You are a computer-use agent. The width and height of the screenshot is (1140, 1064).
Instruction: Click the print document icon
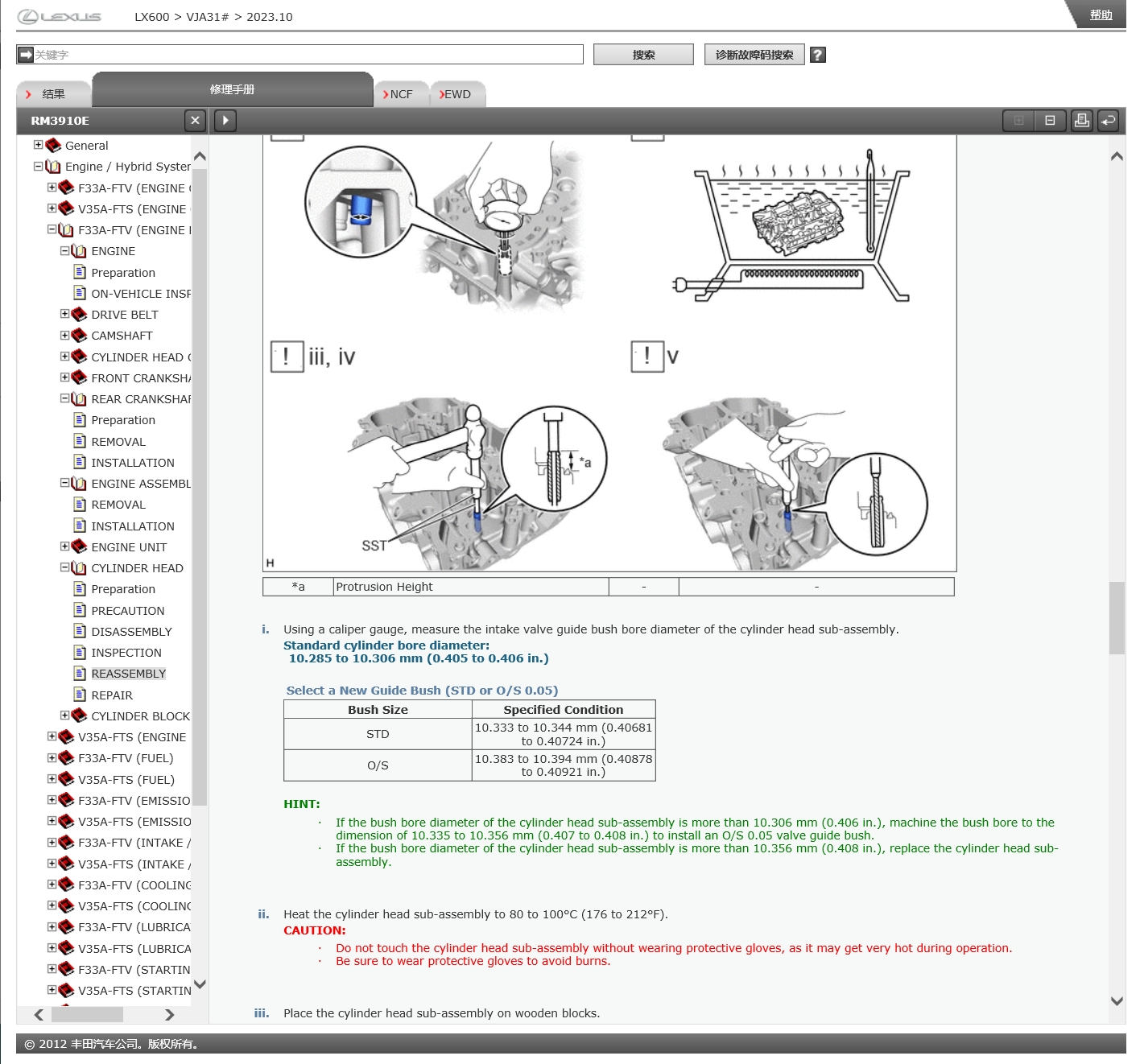[x=1081, y=121]
